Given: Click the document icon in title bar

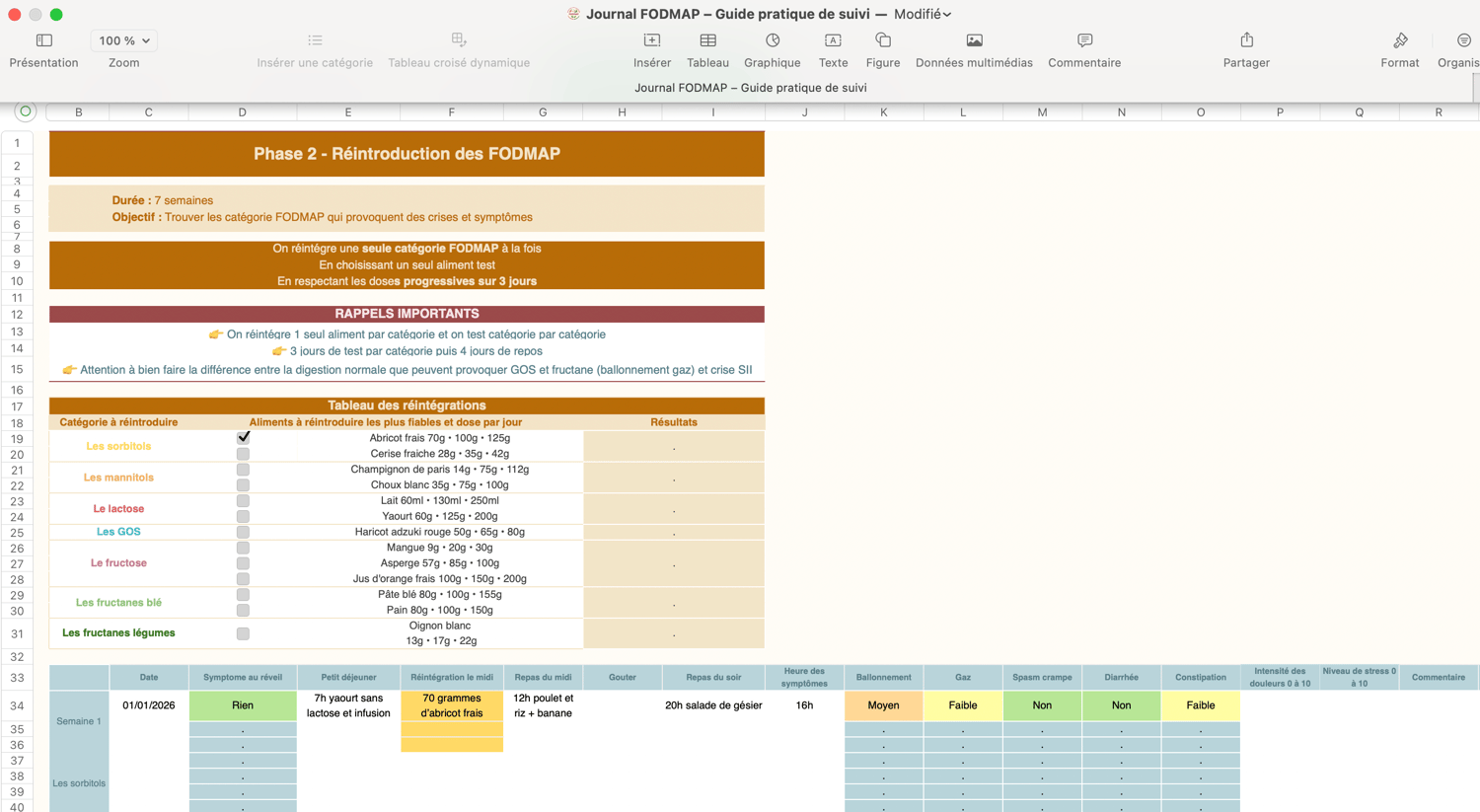Looking at the screenshot, I should pyautogui.click(x=573, y=14).
